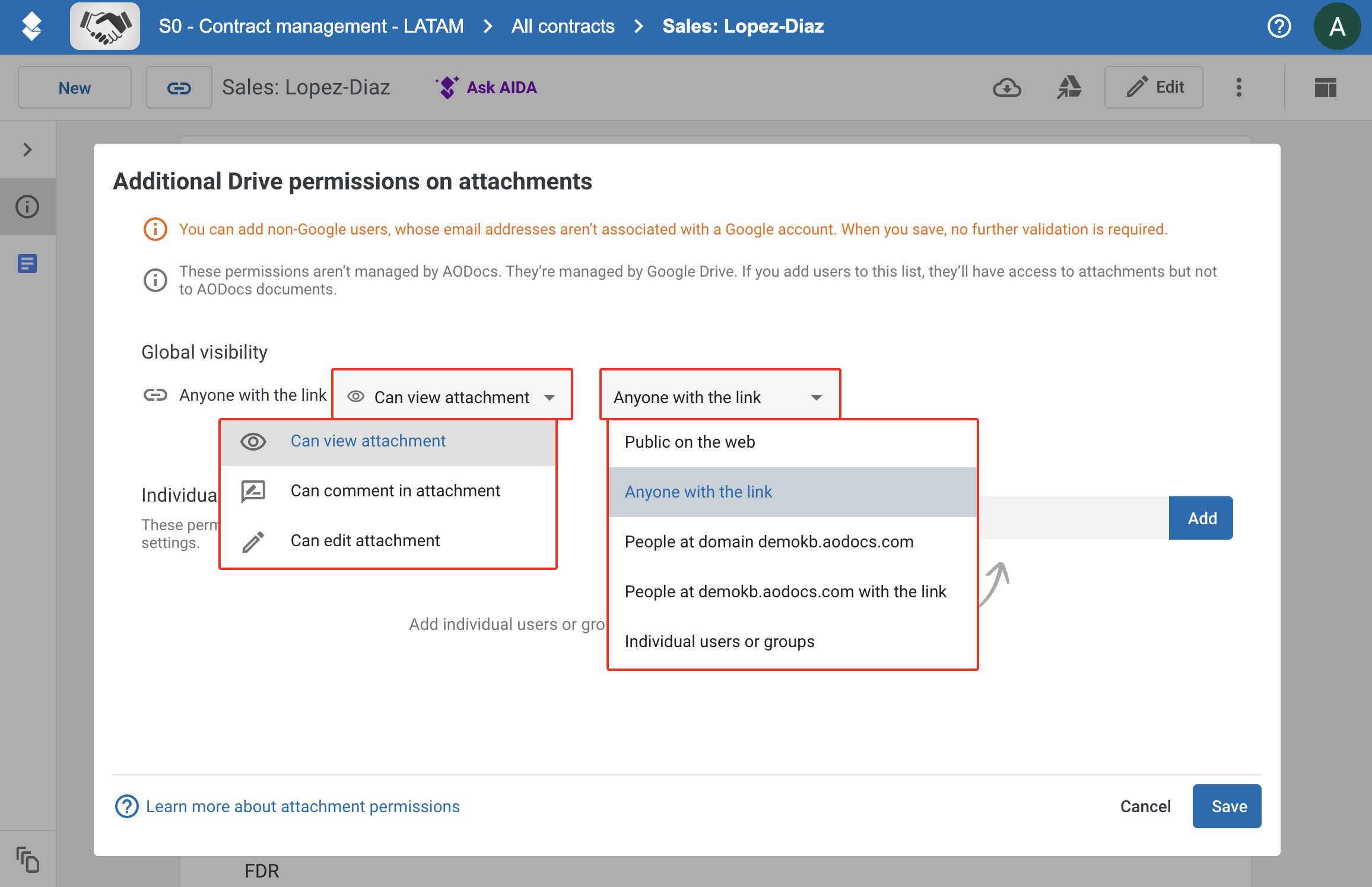The image size is (1372, 887).
Task: Open the Google Drive shortcut icon
Action: tap(1069, 88)
